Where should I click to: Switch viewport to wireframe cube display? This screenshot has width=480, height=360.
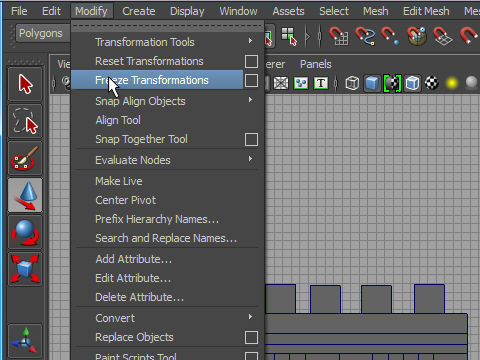coord(352,83)
